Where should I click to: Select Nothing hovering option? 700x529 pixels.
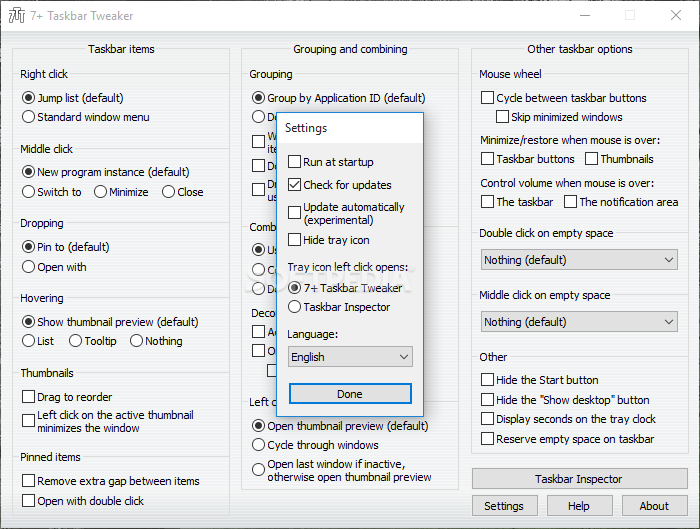136,341
